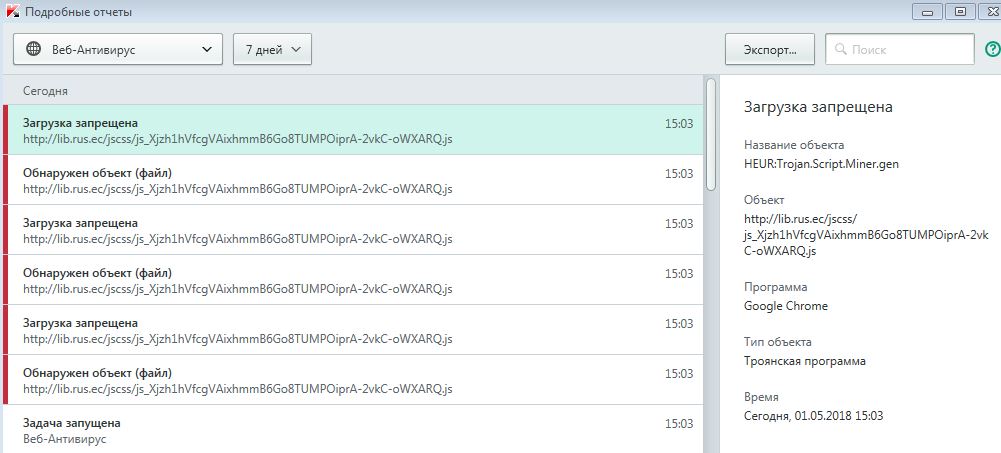Expand the Веб-Антивирус component dropdown
Image resolution: width=1001 pixels, height=453 pixels.
coord(118,49)
